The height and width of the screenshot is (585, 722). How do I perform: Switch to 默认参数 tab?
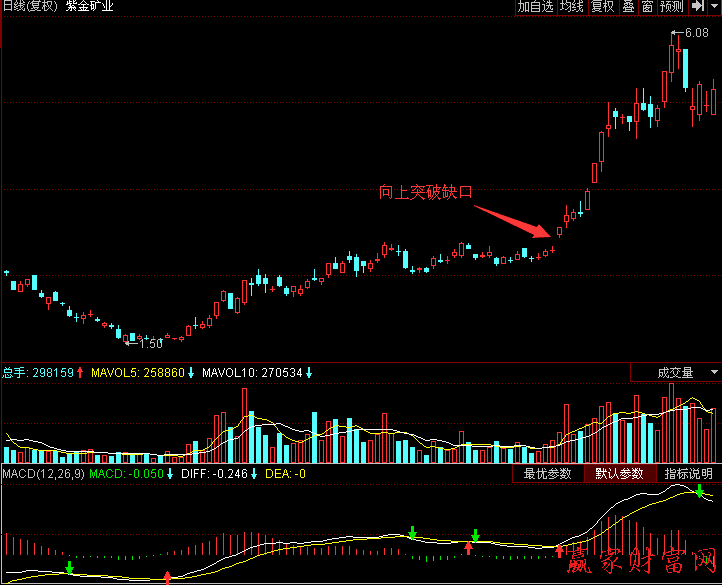coord(618,474)
